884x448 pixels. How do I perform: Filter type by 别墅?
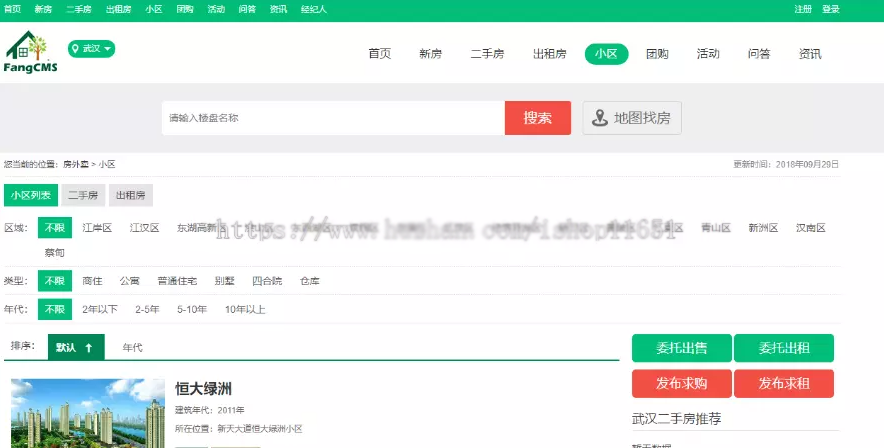pos(224,281)
